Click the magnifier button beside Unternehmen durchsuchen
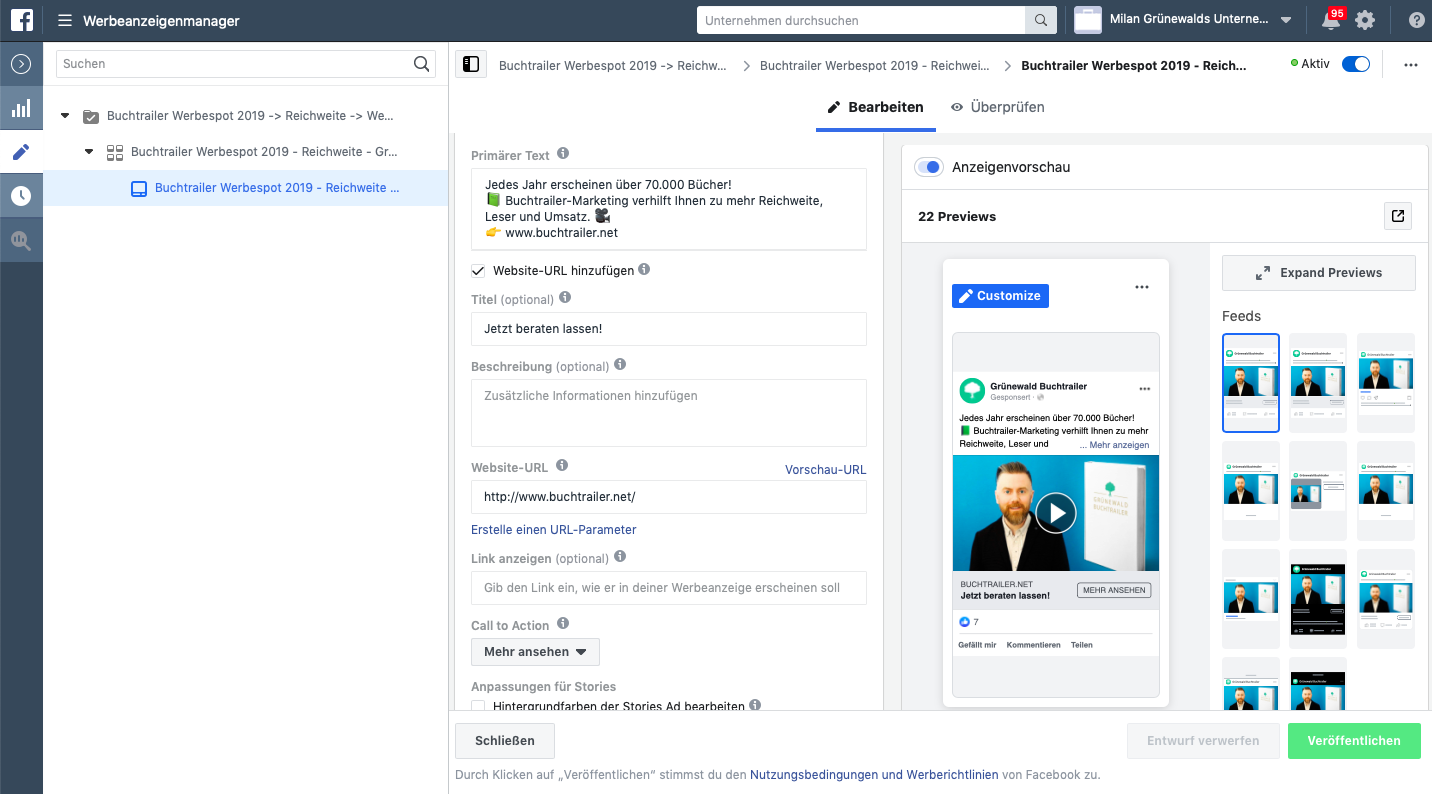This screenshot has width=1432, height=794. pyautogui.click(x=1041, y=20)
